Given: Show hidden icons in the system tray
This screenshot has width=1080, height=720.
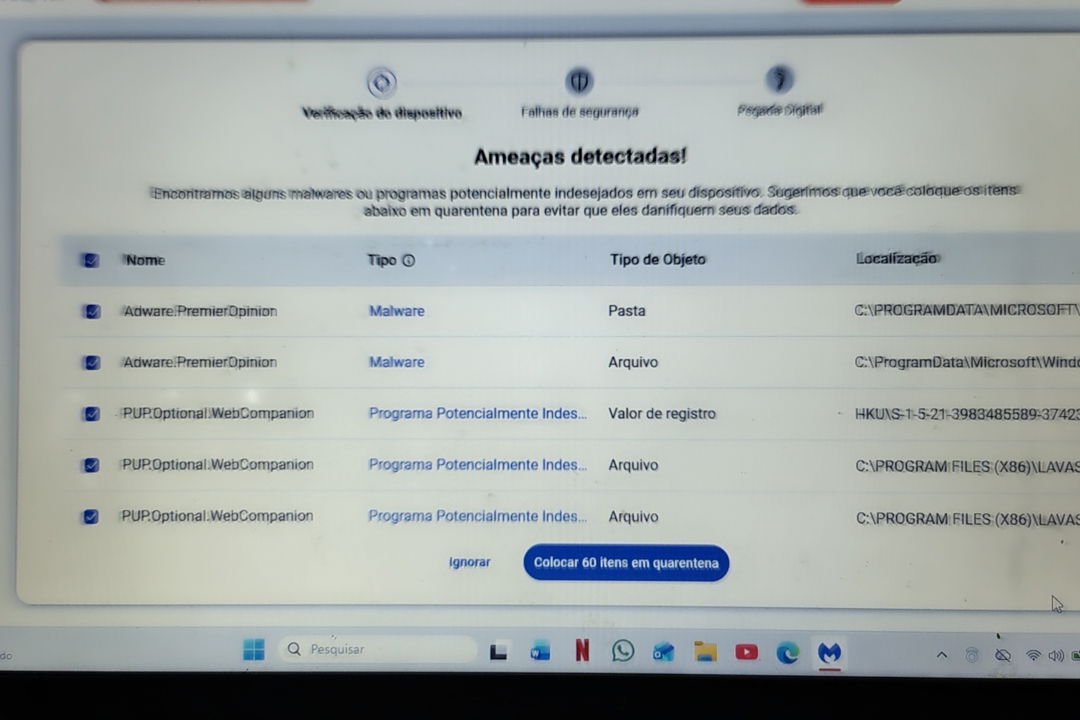Looking at the screenshot, I should pyautogui.click(x=942, y=655).
